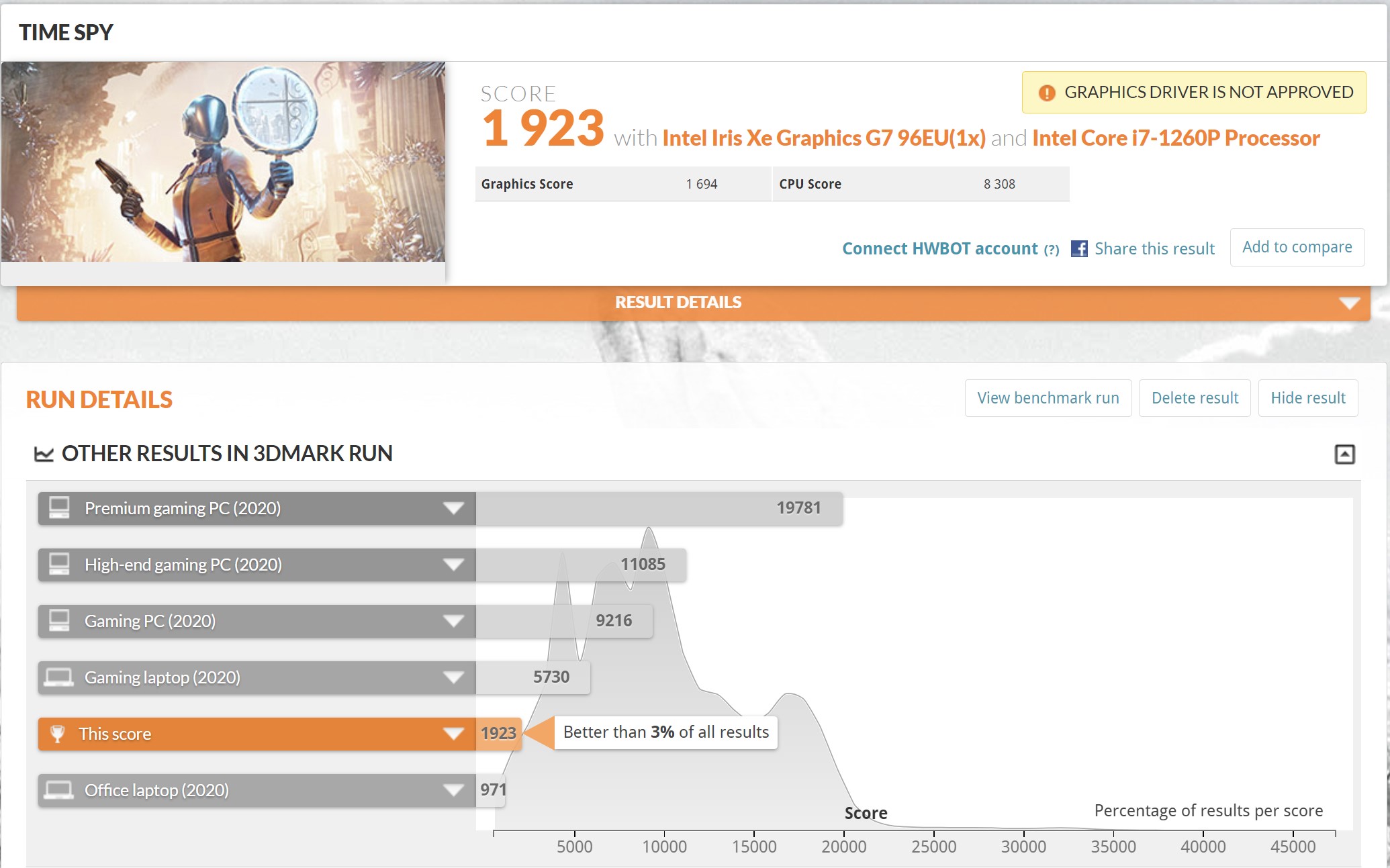Click the desktop icon for Premium gaming PC
1390x868 pixels.
[x=59, y=508]
